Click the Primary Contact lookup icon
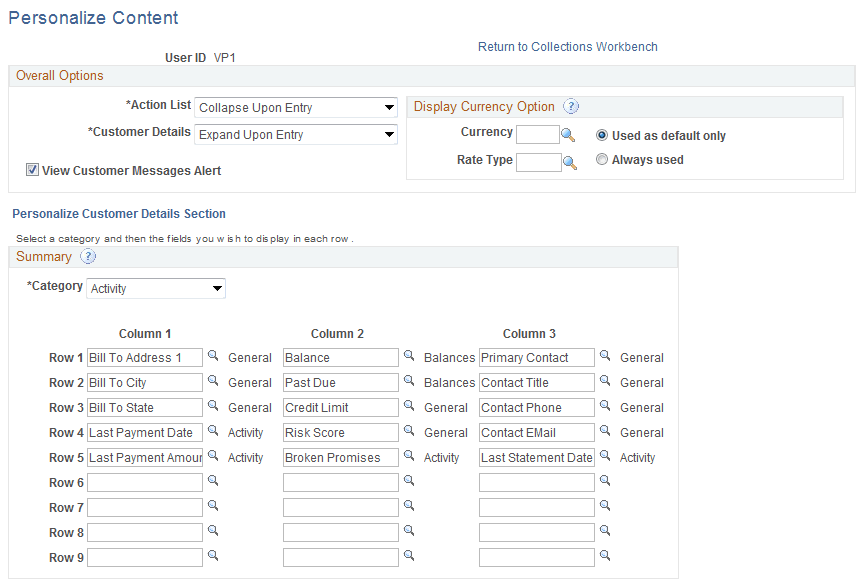 coord(604,357)
